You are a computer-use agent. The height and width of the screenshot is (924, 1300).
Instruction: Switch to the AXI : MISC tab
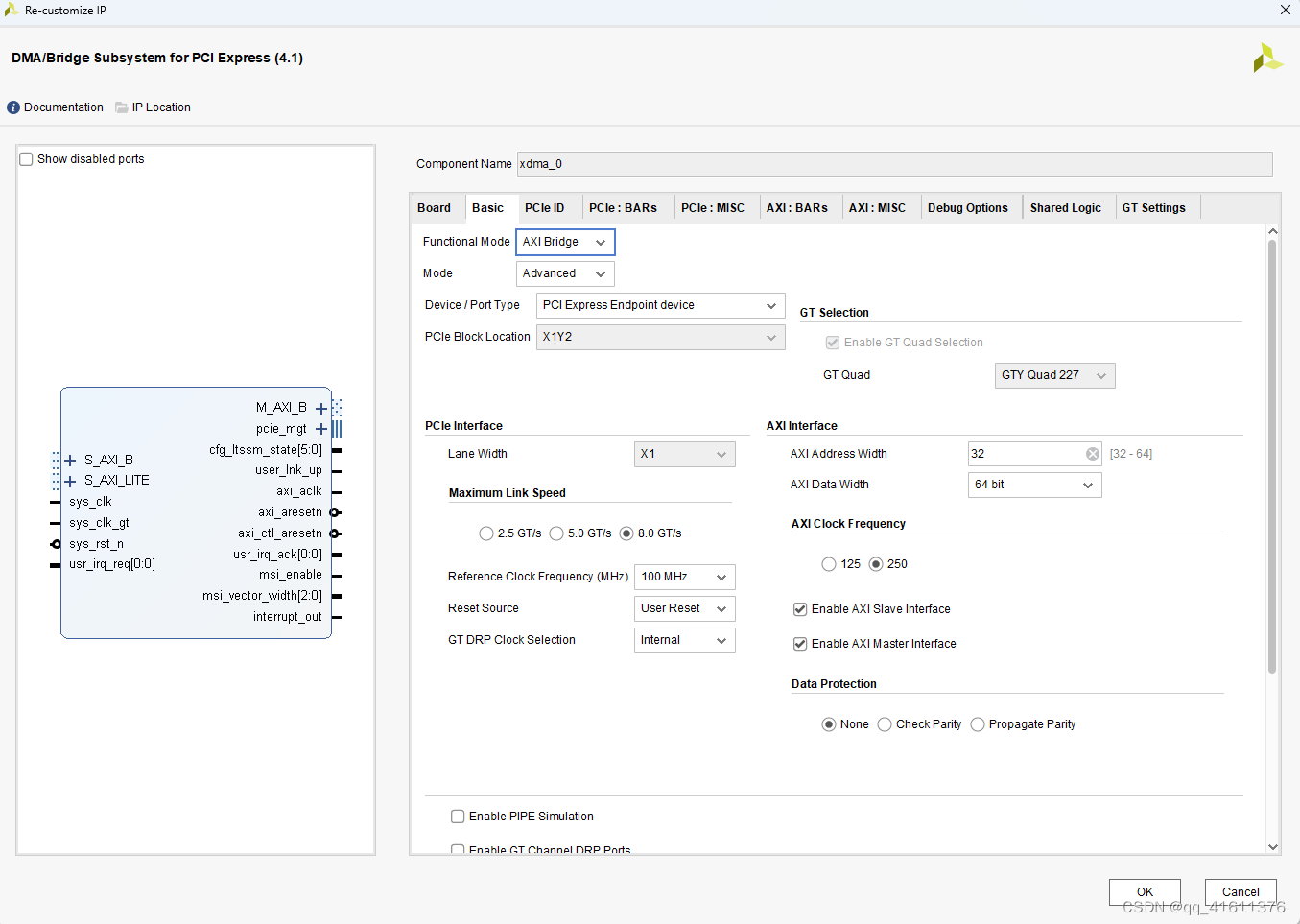tap(877, 208)
